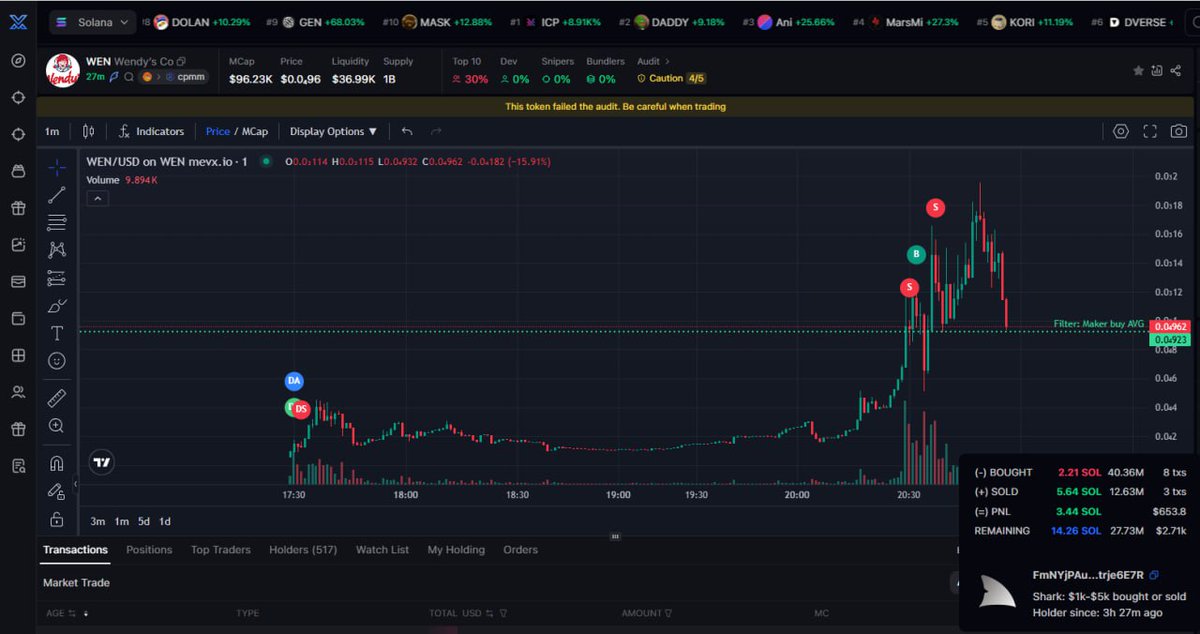Switch to the Watch List tab
Screen dimensions: 1200x634
coord(382,549)
